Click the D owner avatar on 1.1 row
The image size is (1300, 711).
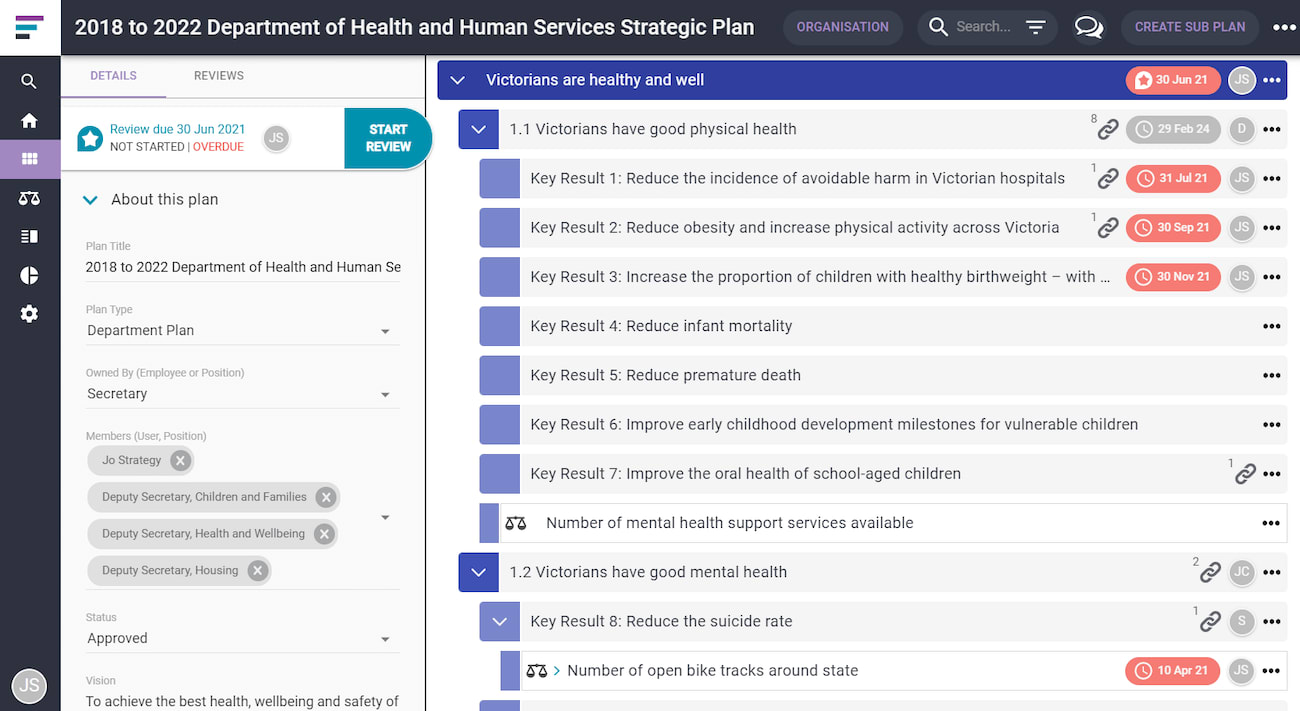coord(1241,129)
